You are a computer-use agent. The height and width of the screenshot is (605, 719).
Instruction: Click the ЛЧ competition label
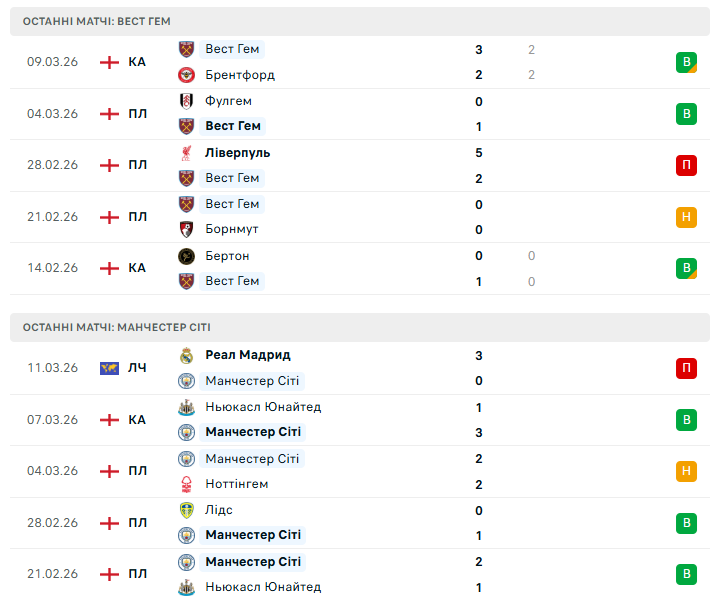137,368
